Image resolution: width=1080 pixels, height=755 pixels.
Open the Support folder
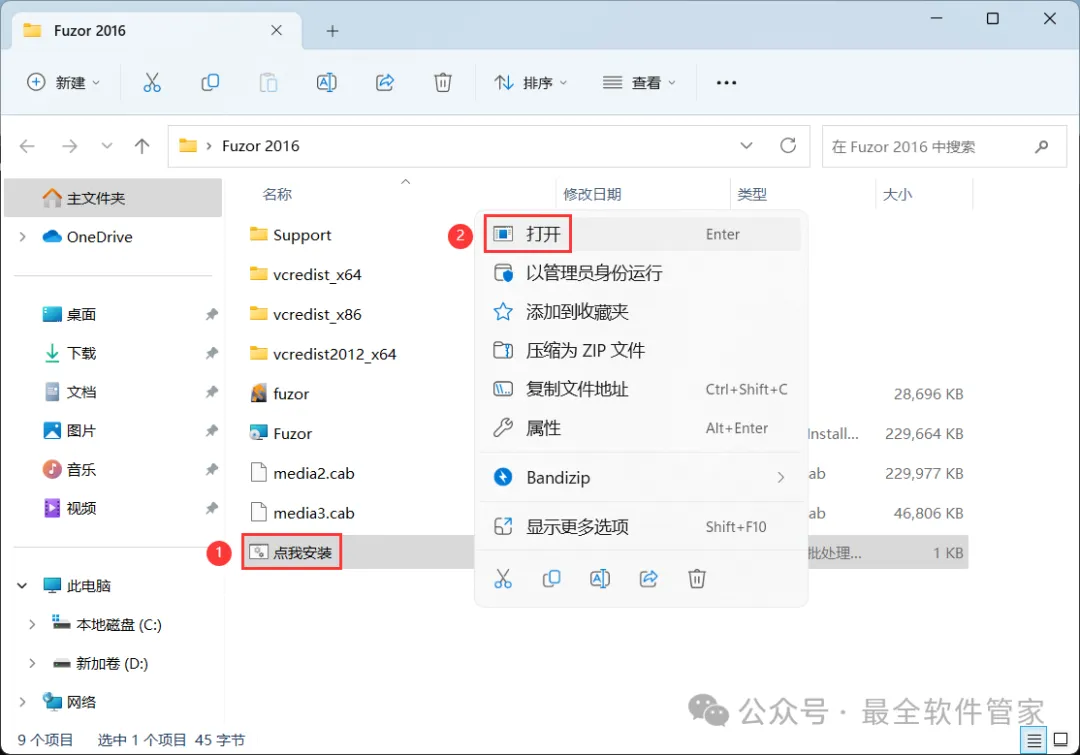point(290,235)
